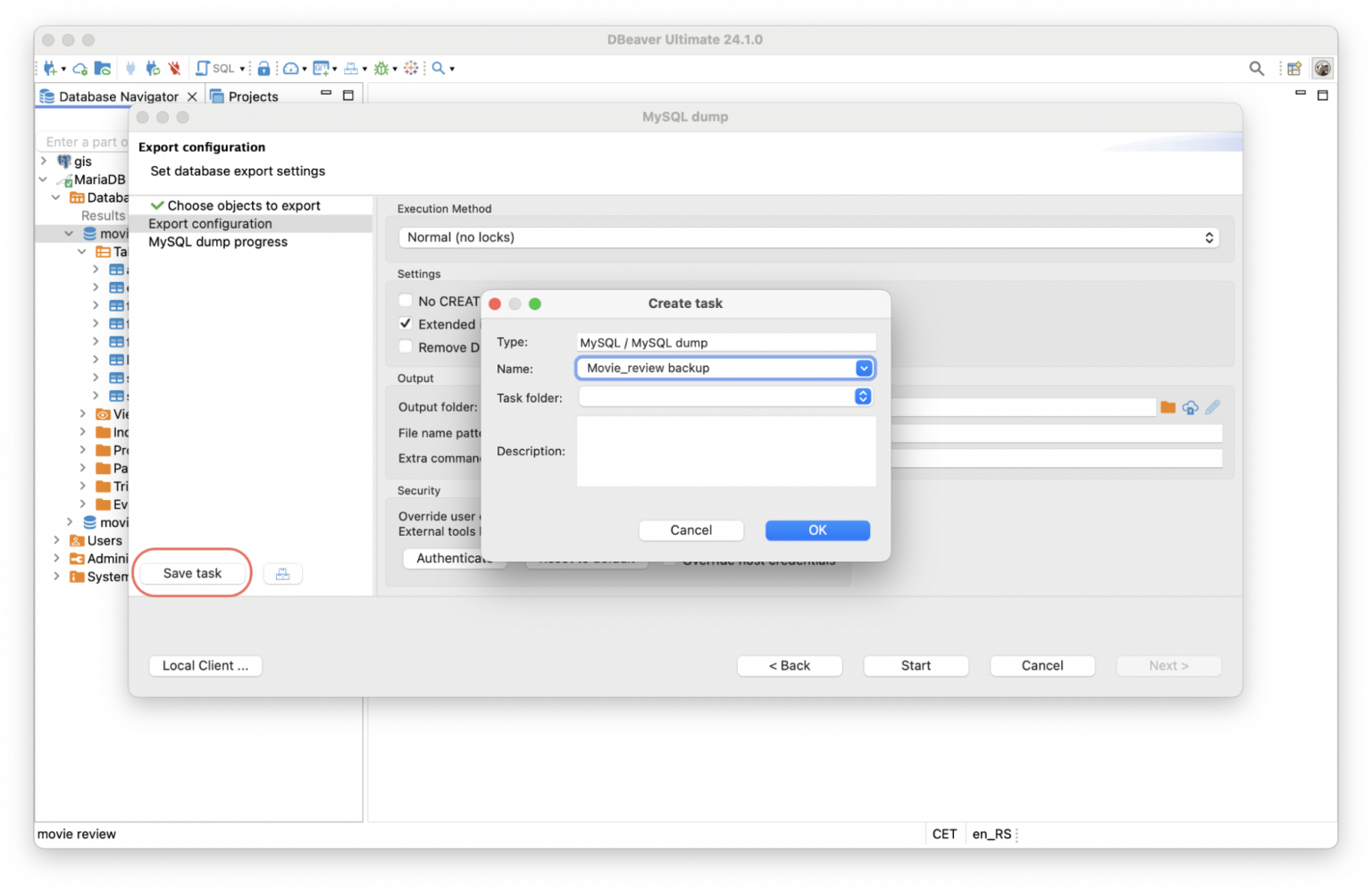The width and height of the screenshot is (1372, 891).
Task: Click the Cloud Explorer toolbar icon
Action: tap(80, 68)
